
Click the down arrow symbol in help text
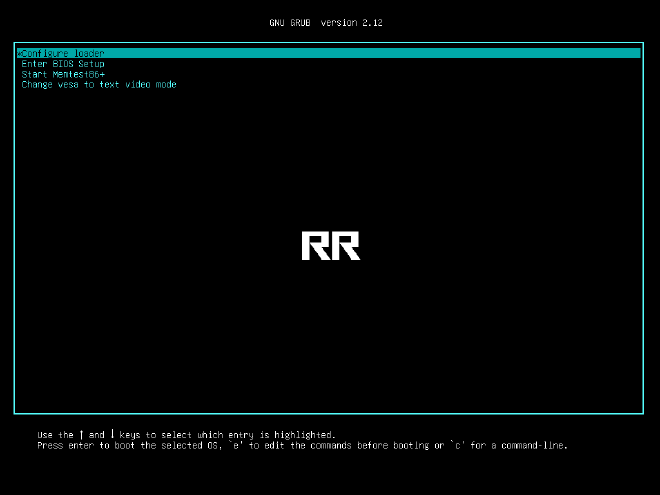(112, 435)
